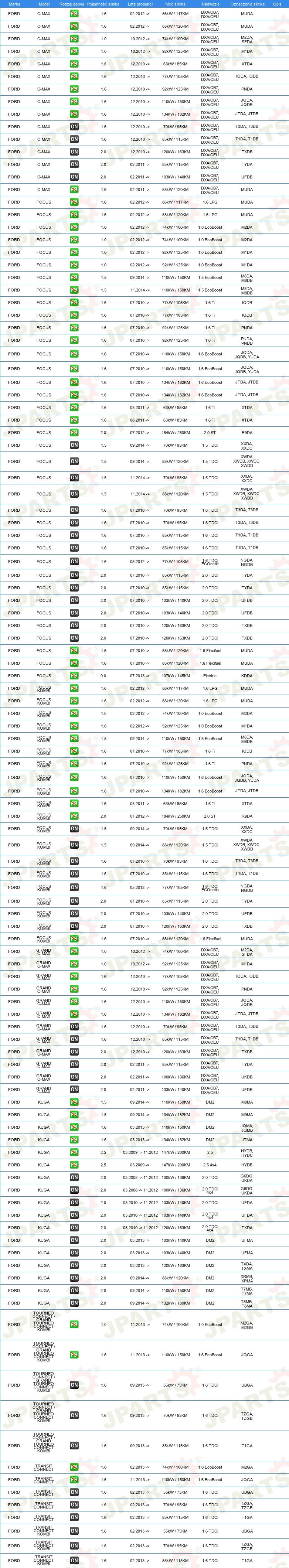The image size is (289, 1568).
Task: Click 'Electric' body cell in FOCUS row
Action: (x=210, y=676)
